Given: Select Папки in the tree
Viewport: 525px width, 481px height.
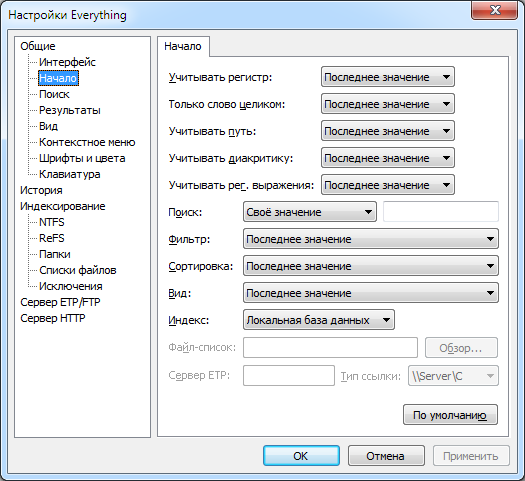Looking at the screenshot, I should coord(55,254).
